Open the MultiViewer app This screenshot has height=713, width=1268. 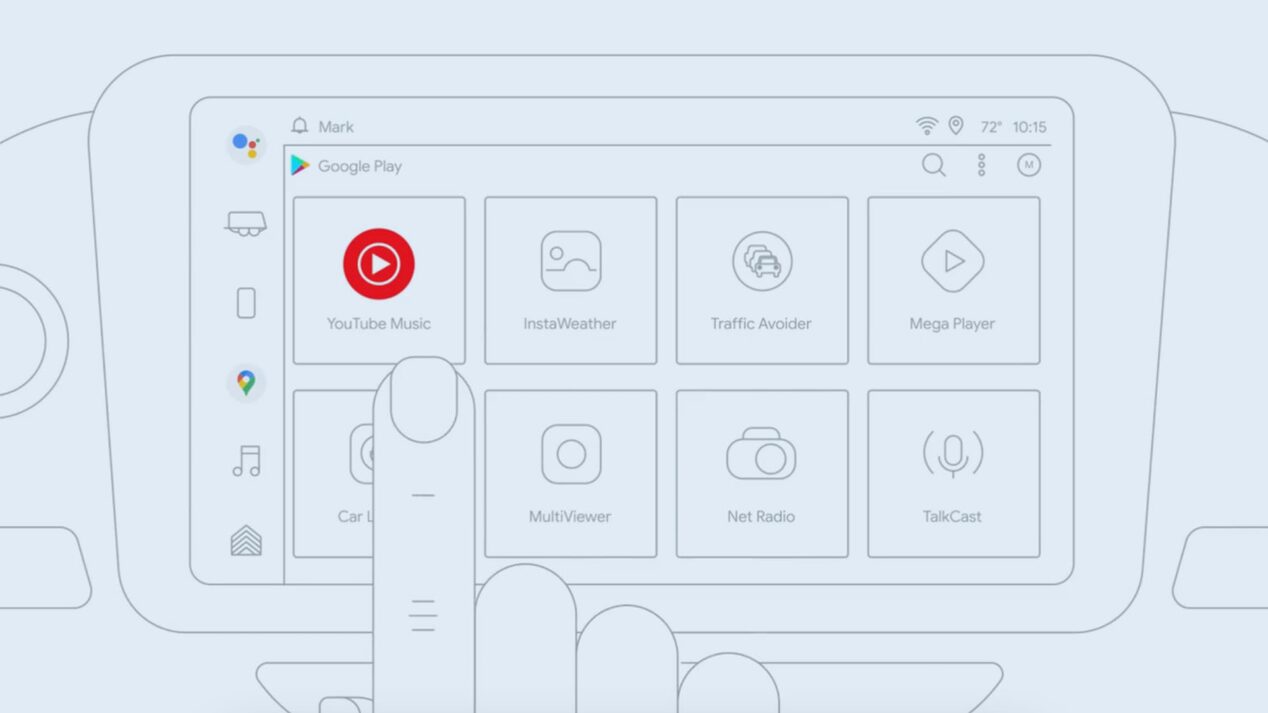[x=570, y=470]
